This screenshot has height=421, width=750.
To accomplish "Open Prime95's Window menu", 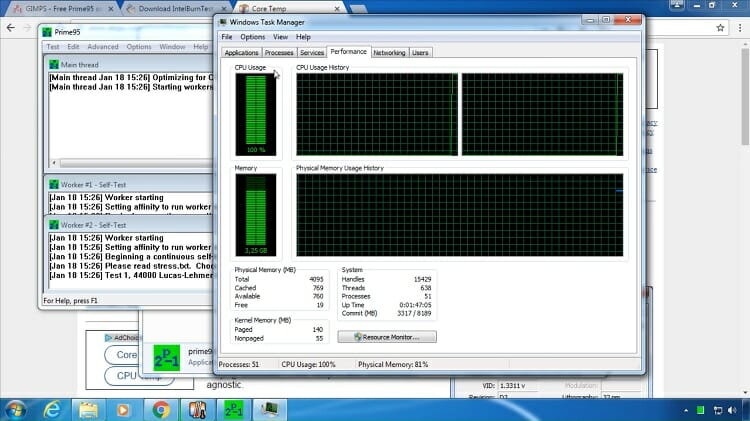I will coord(172,47).
